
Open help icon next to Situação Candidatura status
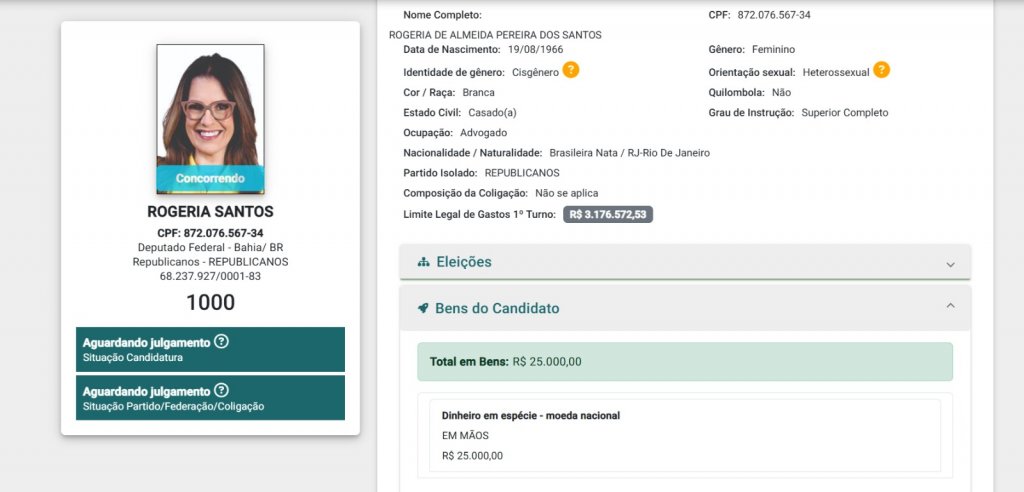[x=221, y=342]
